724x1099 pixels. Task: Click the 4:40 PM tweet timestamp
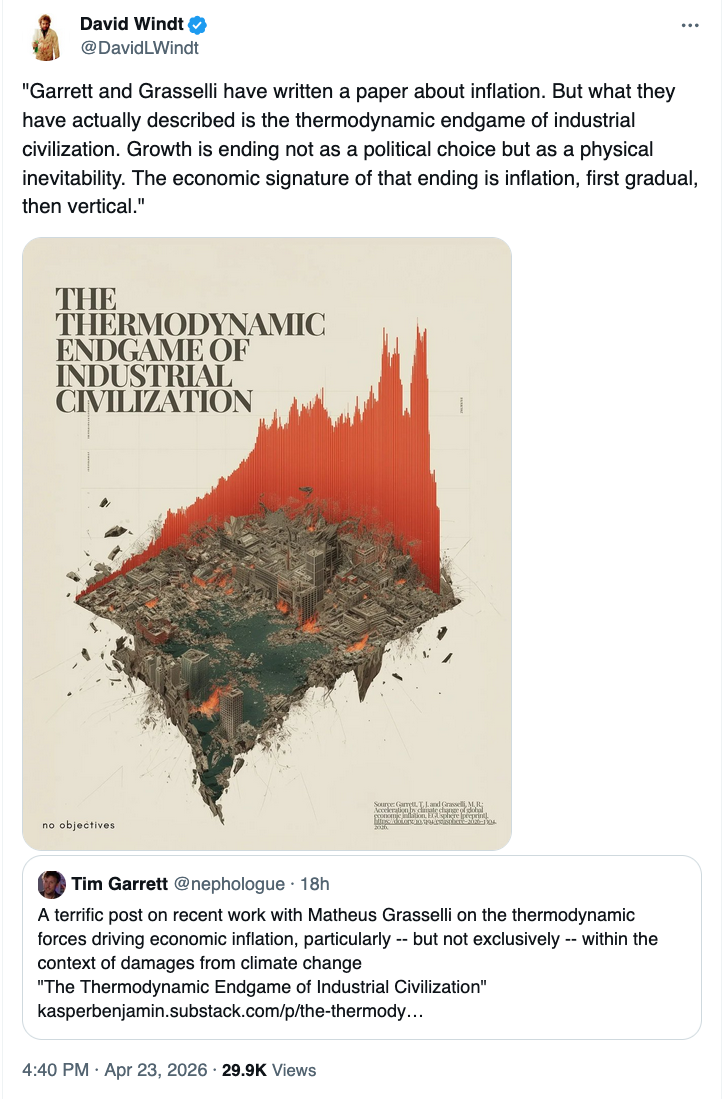[x=56, y=1070]
